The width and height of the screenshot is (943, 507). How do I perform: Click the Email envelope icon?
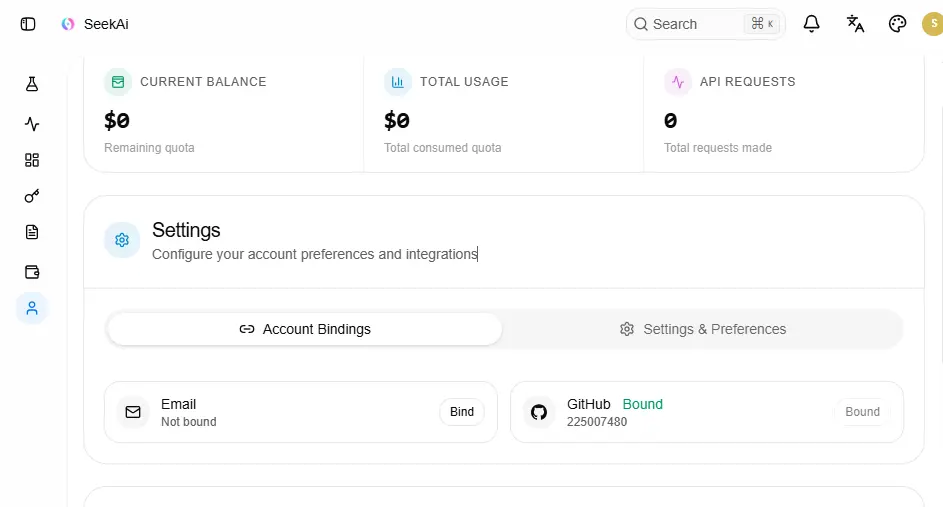(x=133, y=412)
